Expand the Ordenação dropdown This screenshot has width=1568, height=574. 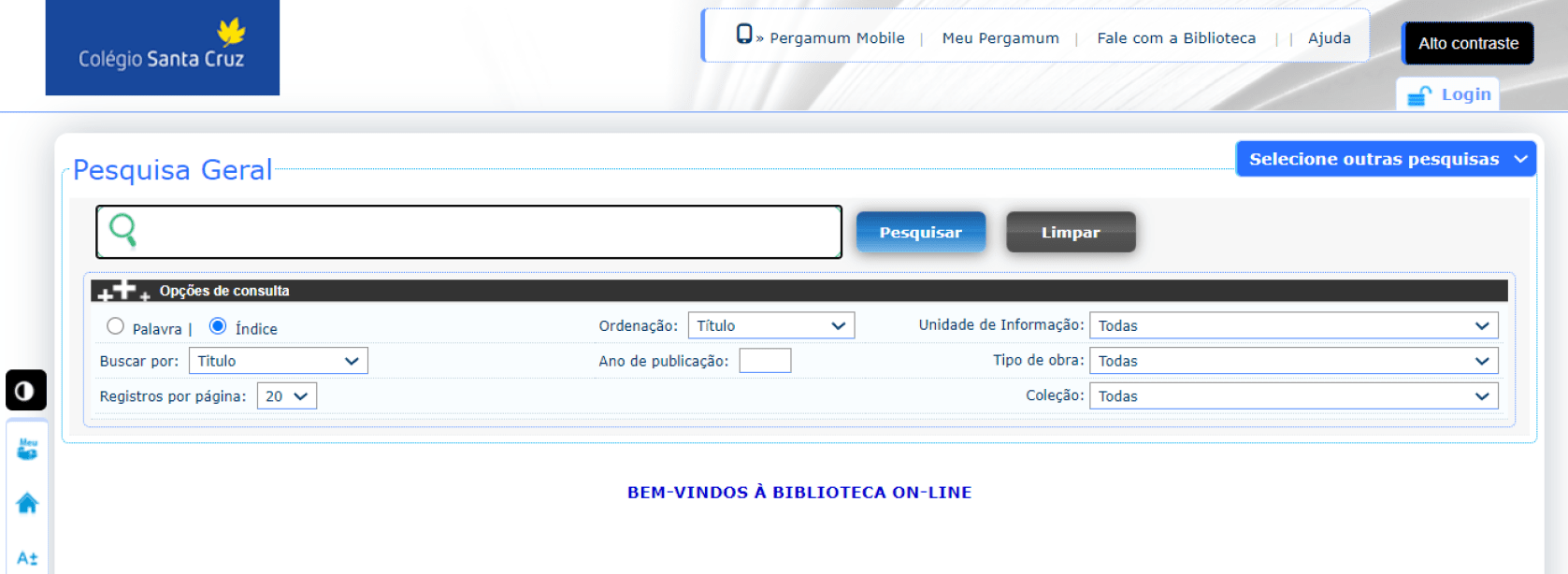tap(770, 325)
